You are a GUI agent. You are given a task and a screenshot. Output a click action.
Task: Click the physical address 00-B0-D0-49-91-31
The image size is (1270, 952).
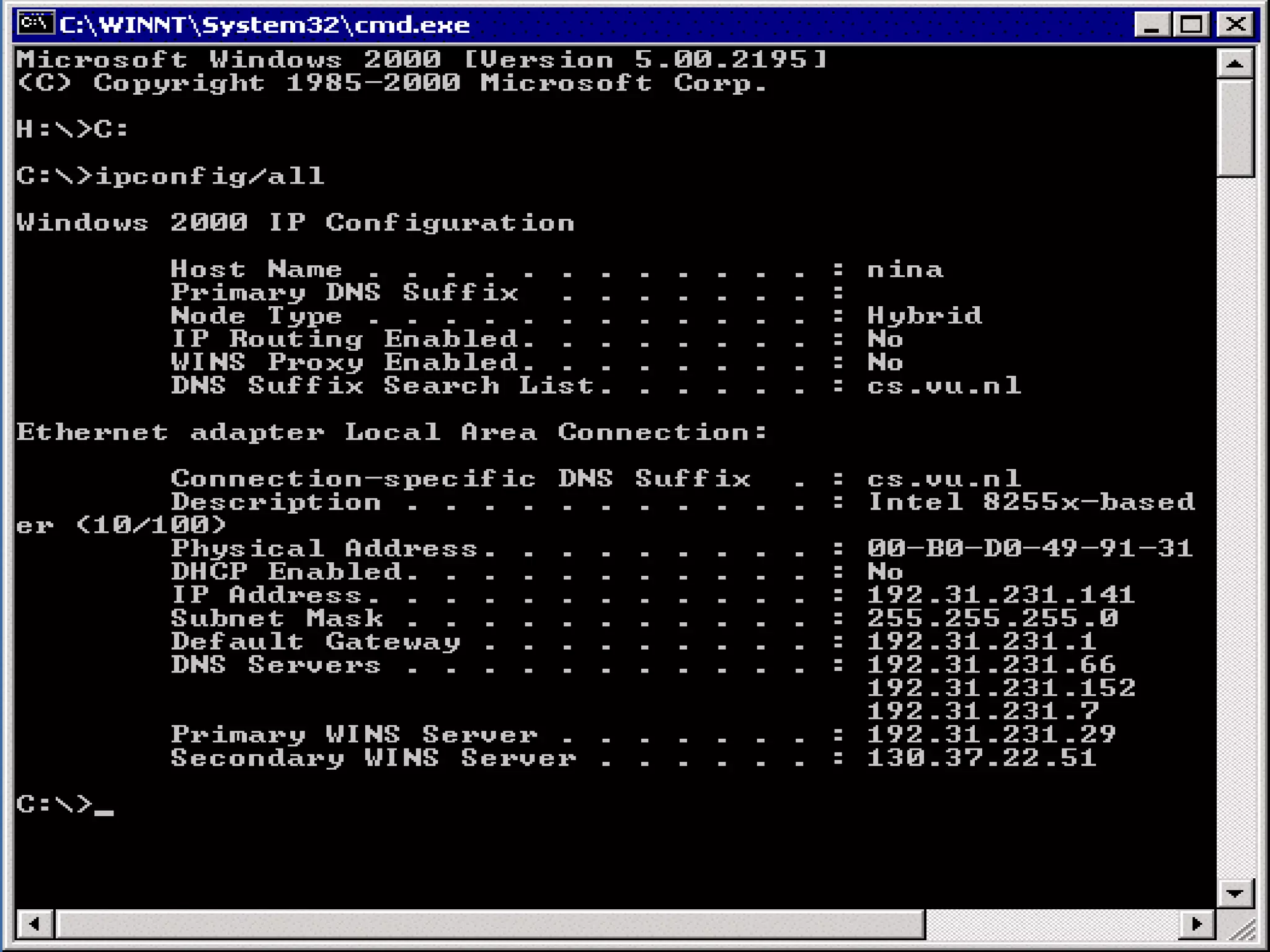[x=1029, y=548]
